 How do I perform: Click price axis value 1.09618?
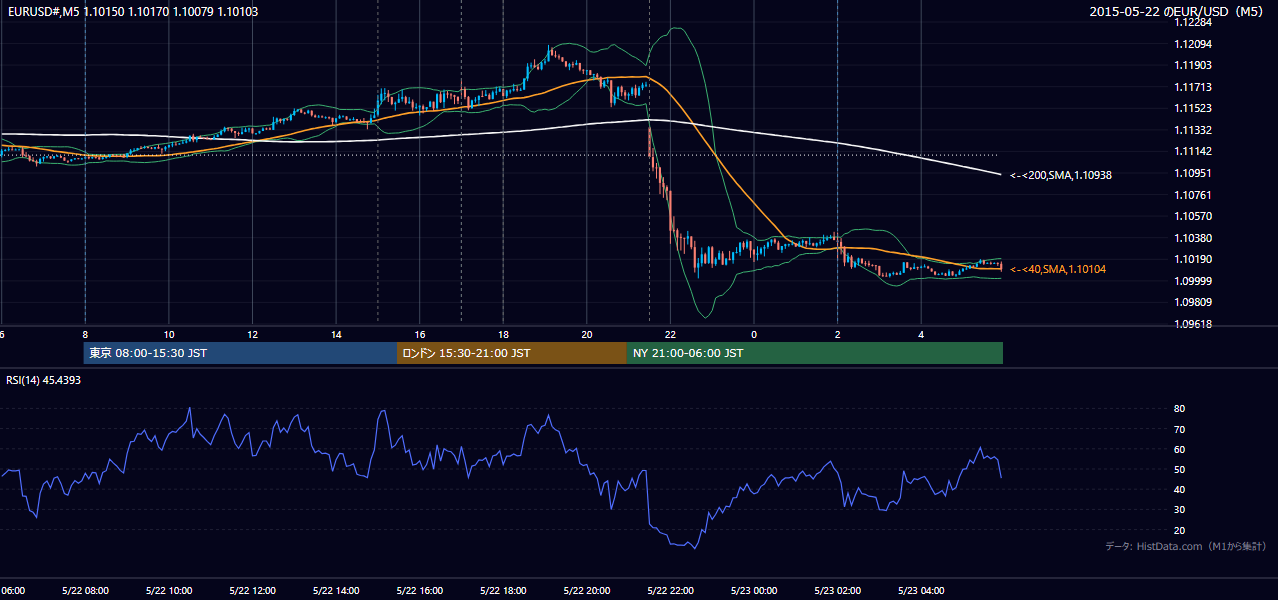(1194, 324)
